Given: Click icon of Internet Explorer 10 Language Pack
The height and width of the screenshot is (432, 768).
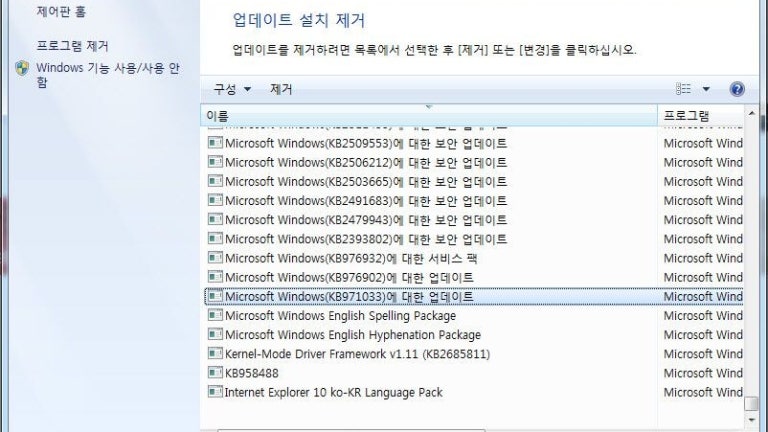Looking at the screenshot, I should 215,391.
